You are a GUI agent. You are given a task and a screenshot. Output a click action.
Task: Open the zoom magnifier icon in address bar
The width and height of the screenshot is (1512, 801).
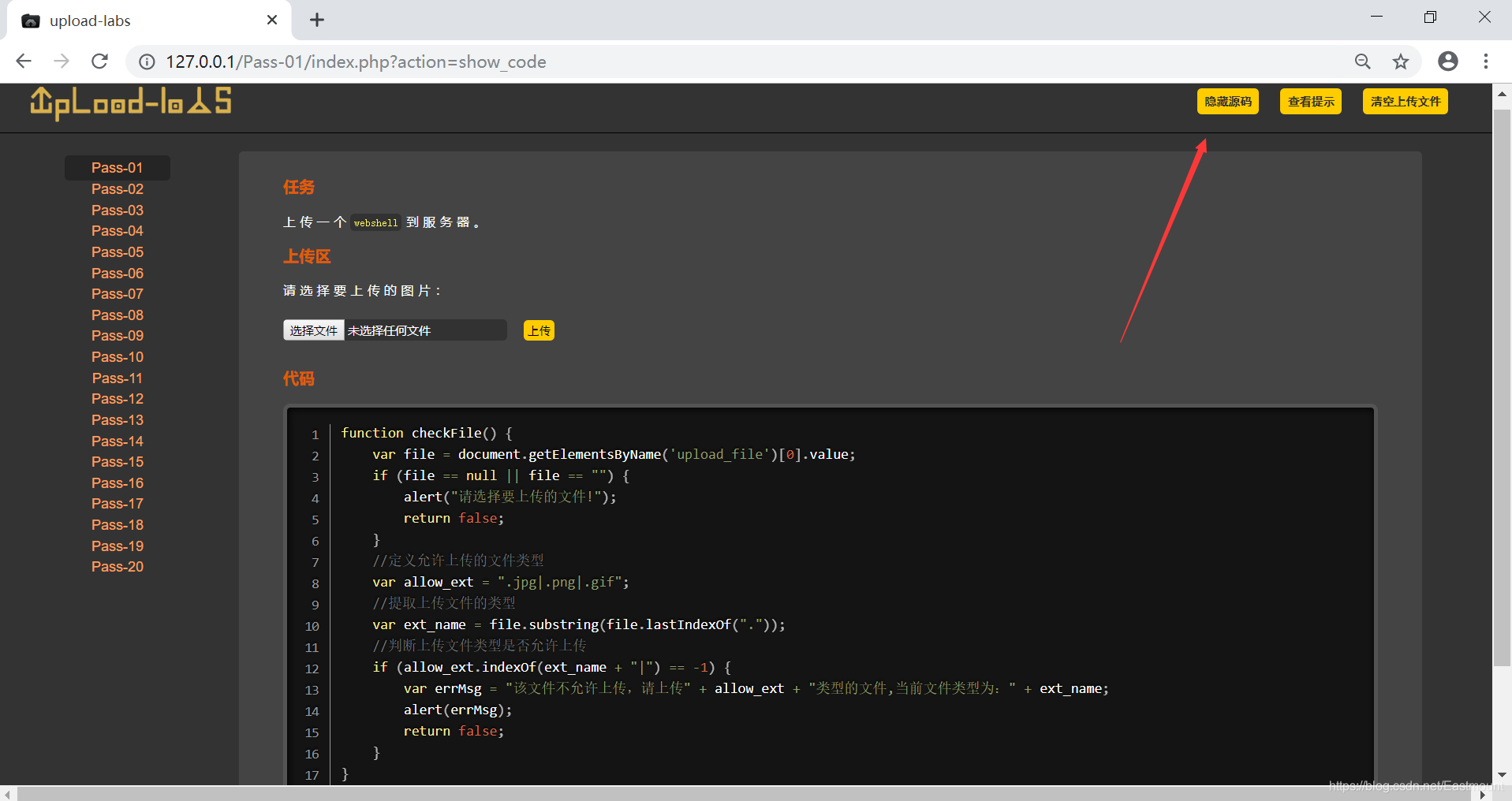point(1362,61)
